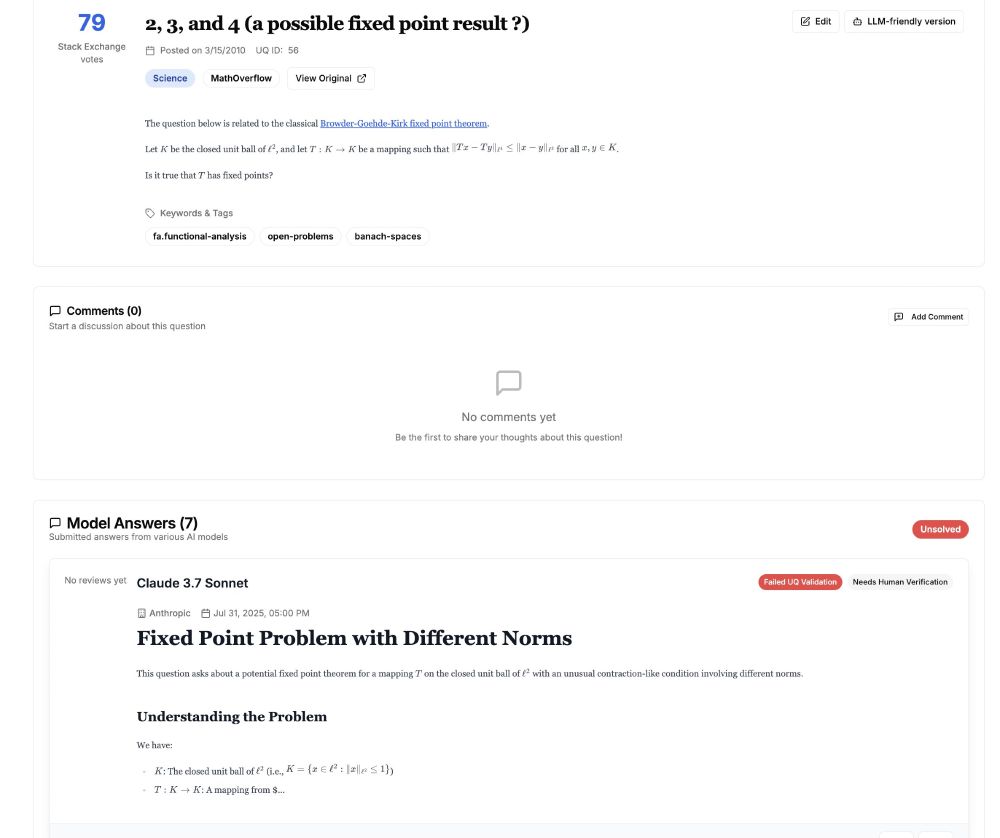Click the external link icon on View Original

(x=362, y=78)
